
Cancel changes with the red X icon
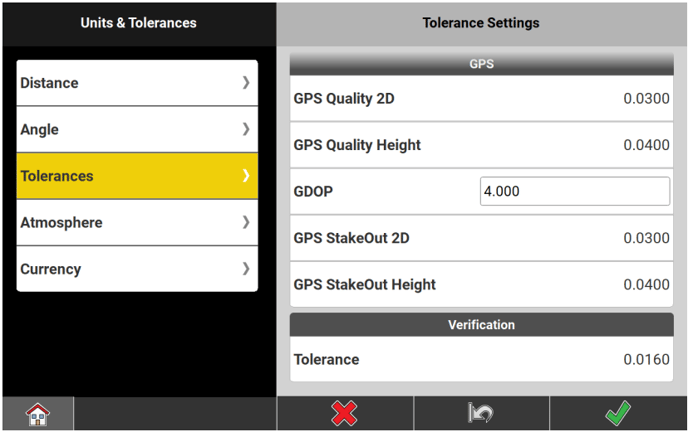[x=345, y=413]
